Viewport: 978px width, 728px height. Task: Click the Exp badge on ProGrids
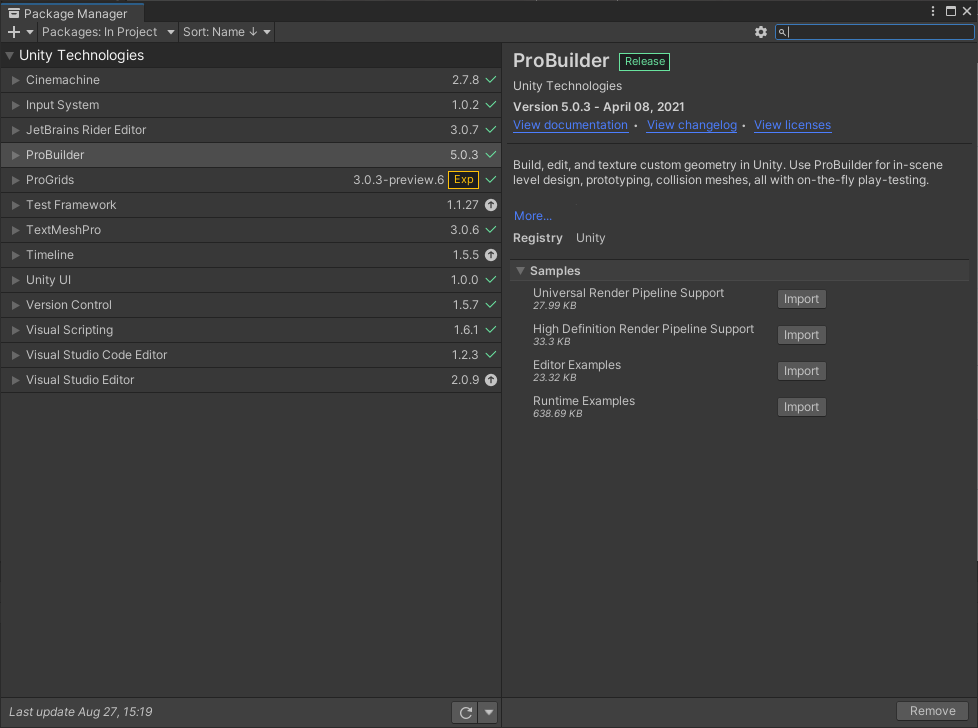(x=463, y=180)
